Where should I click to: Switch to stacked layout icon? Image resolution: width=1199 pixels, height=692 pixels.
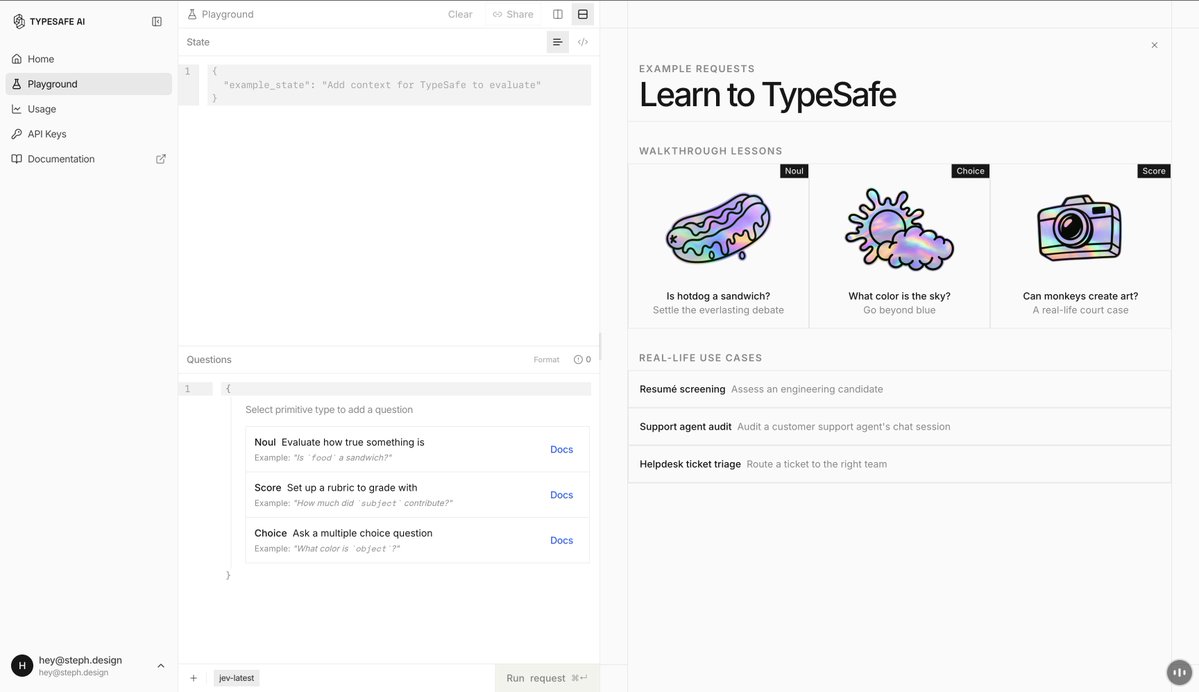point(583,15)
